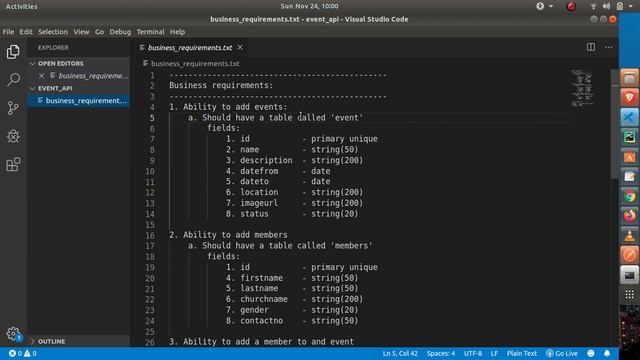Open the Explorer view in activity bar
Image resolution: width=640 pixels, height=360 pixels.
13,52
